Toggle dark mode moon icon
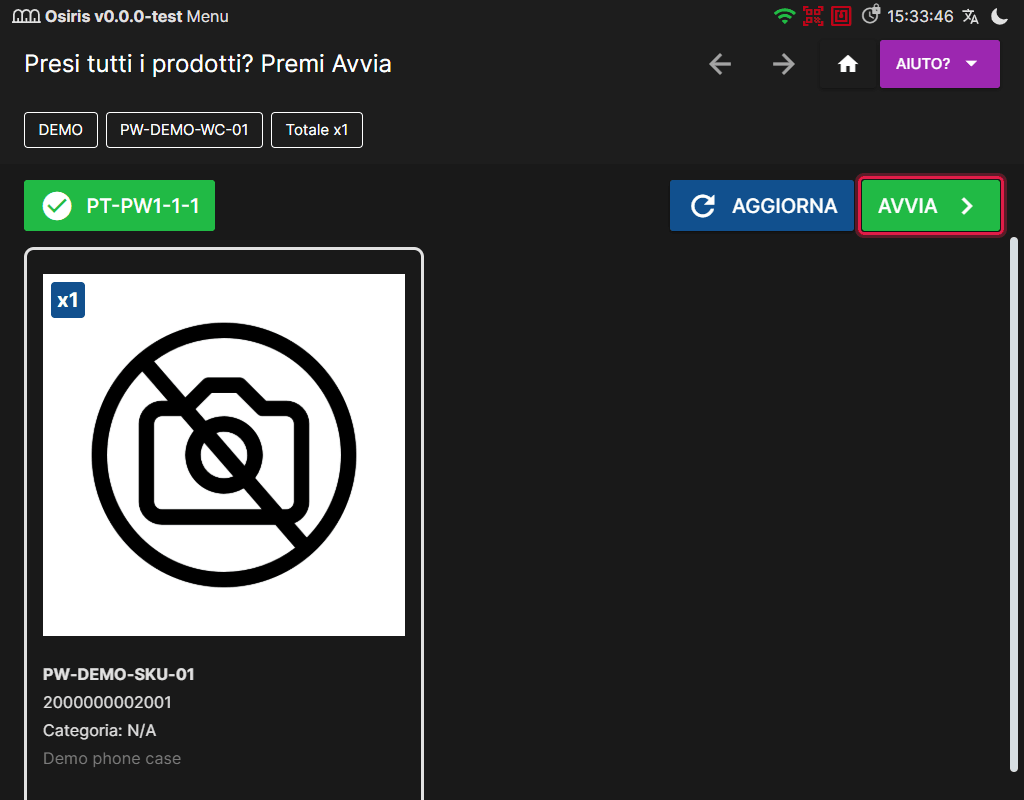The height and width of the screenshot is (800, 1024). point(999,16)
